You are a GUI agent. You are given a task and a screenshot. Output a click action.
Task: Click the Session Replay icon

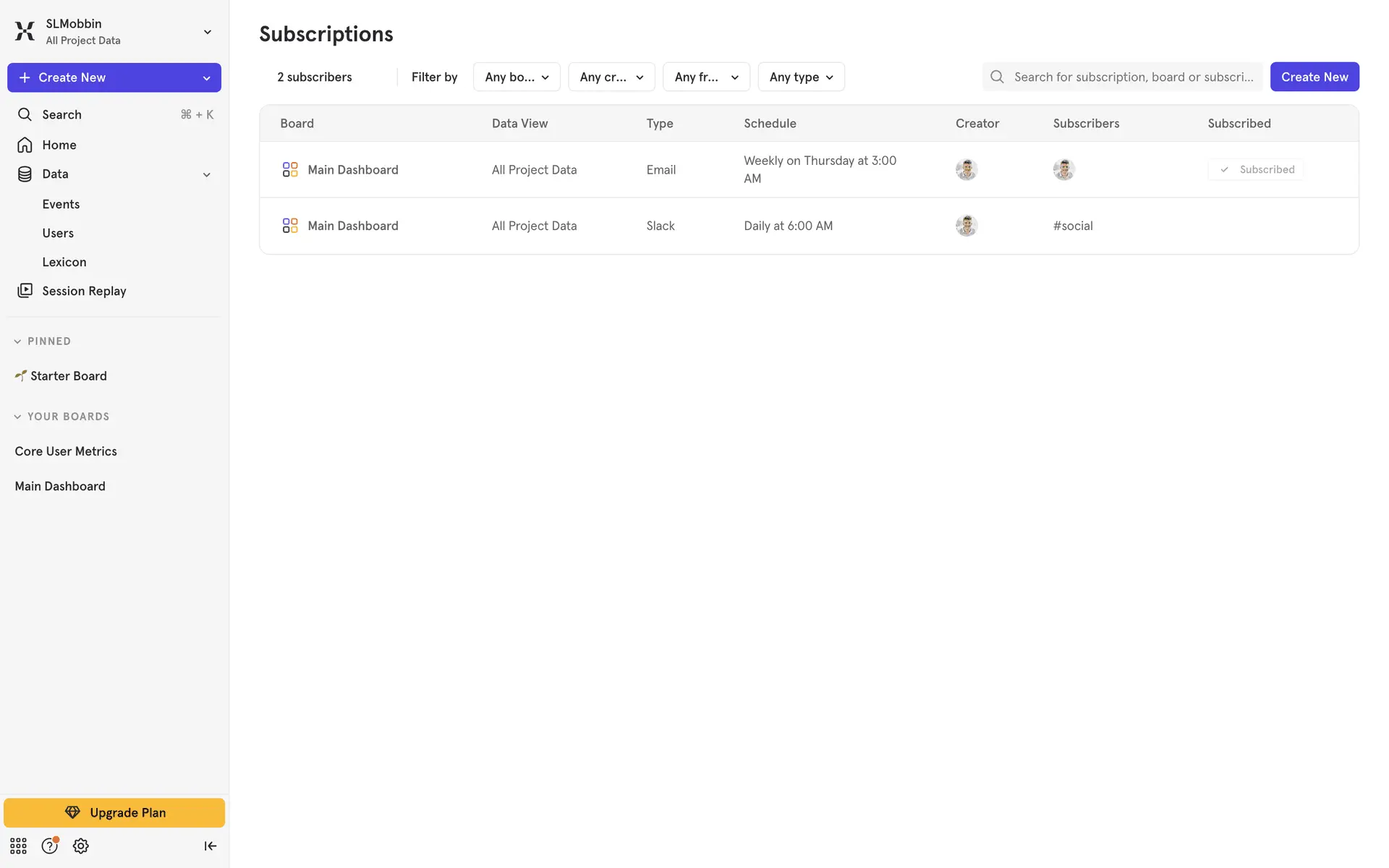click(x=25, y=291)
